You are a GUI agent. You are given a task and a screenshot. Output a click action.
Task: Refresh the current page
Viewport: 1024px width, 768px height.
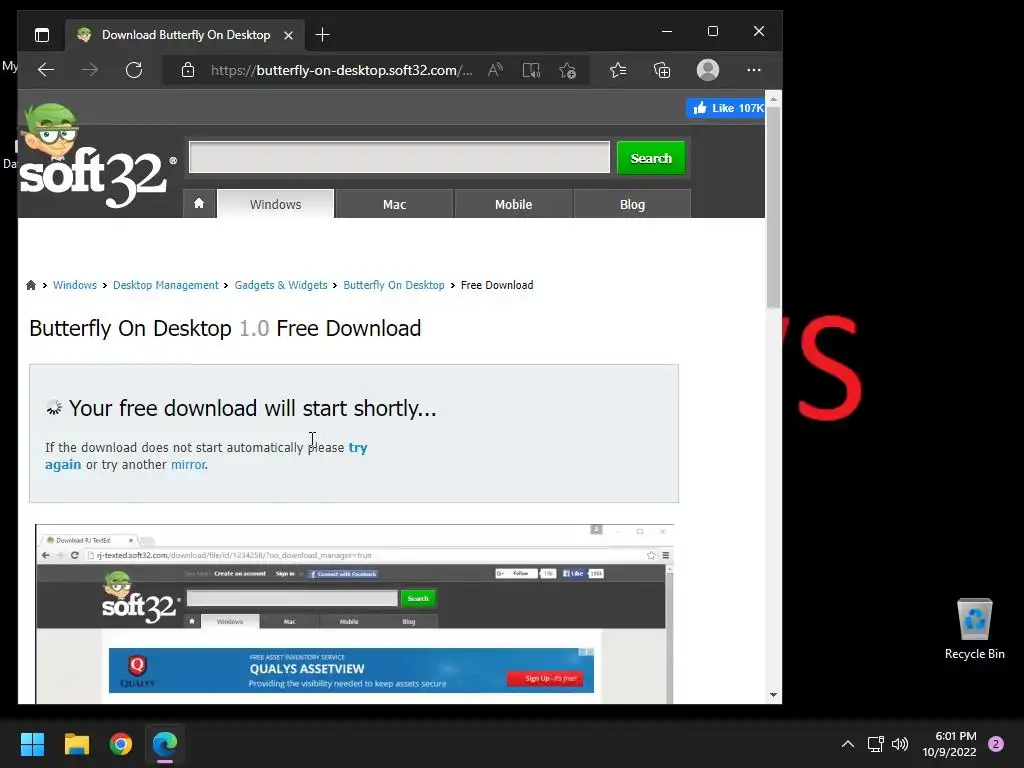134,70
